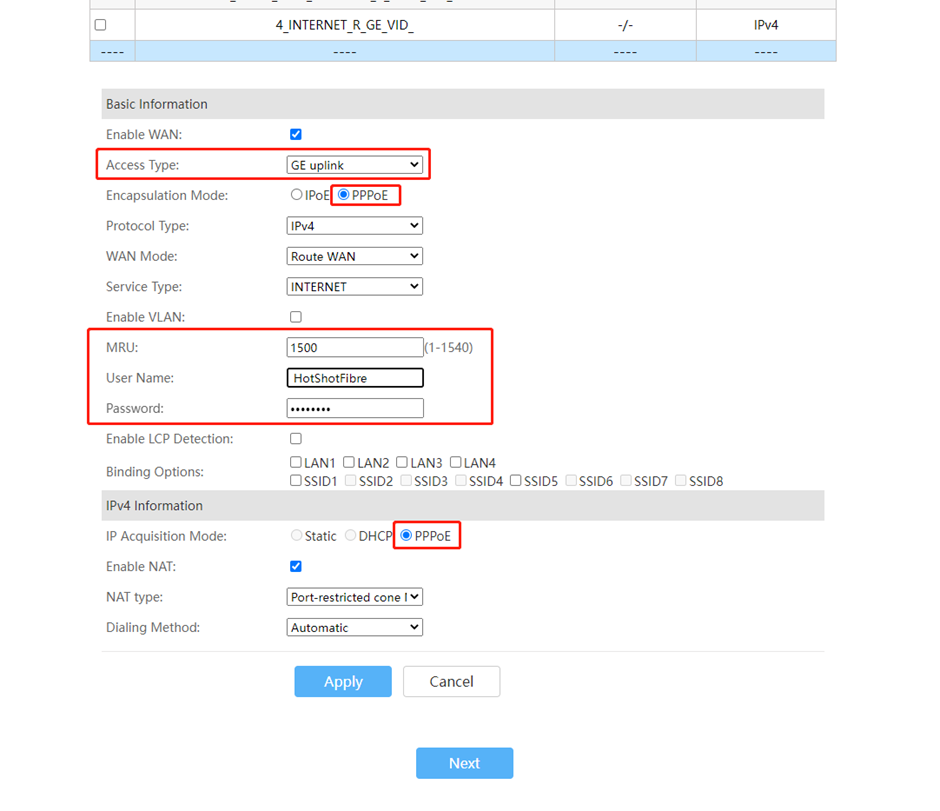Select PPPoE IP acquisition mode

point(406,535)
